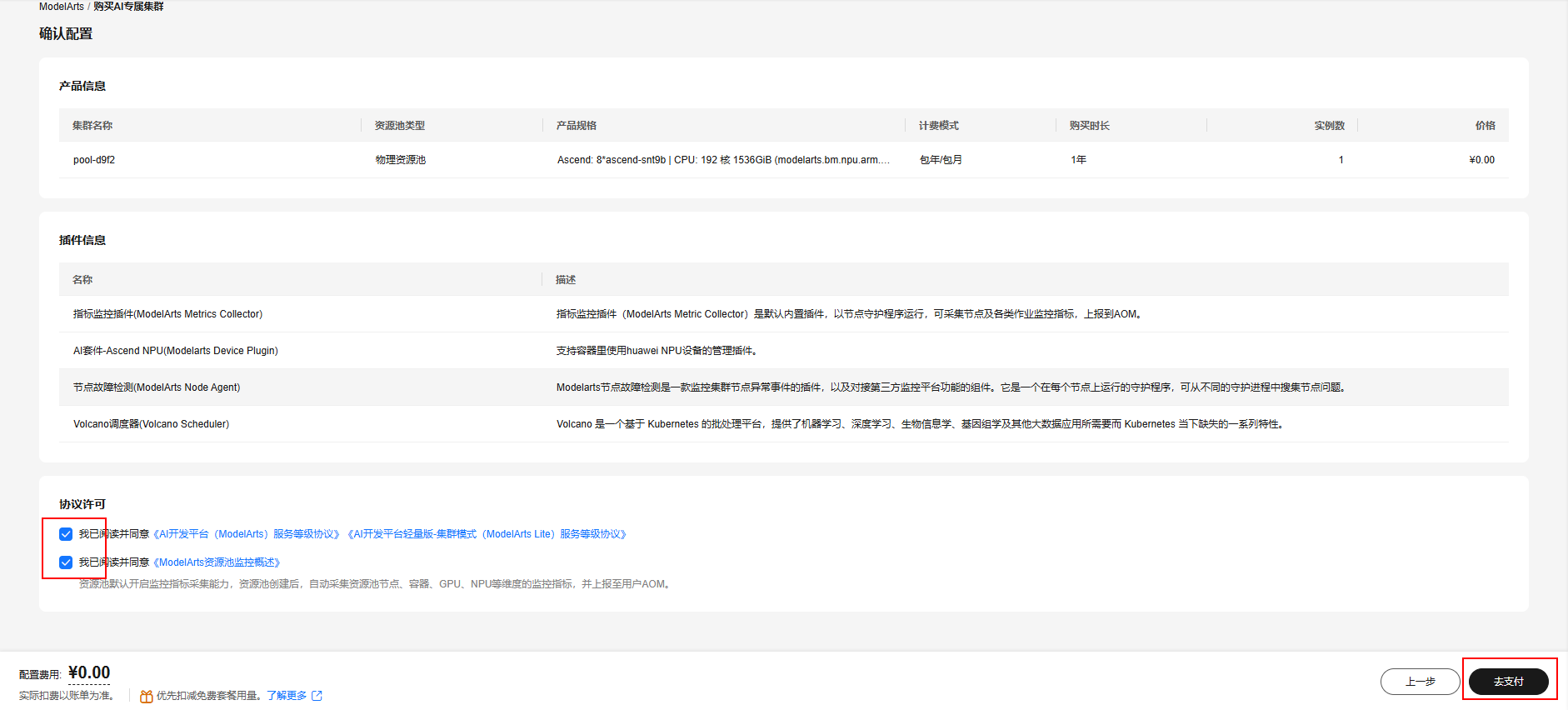Viewport: 1568px width, 710px height.
Task: Click the 支持容器里使用huawei NPU设备的管理插件 description
Action: tap(659, 351)
